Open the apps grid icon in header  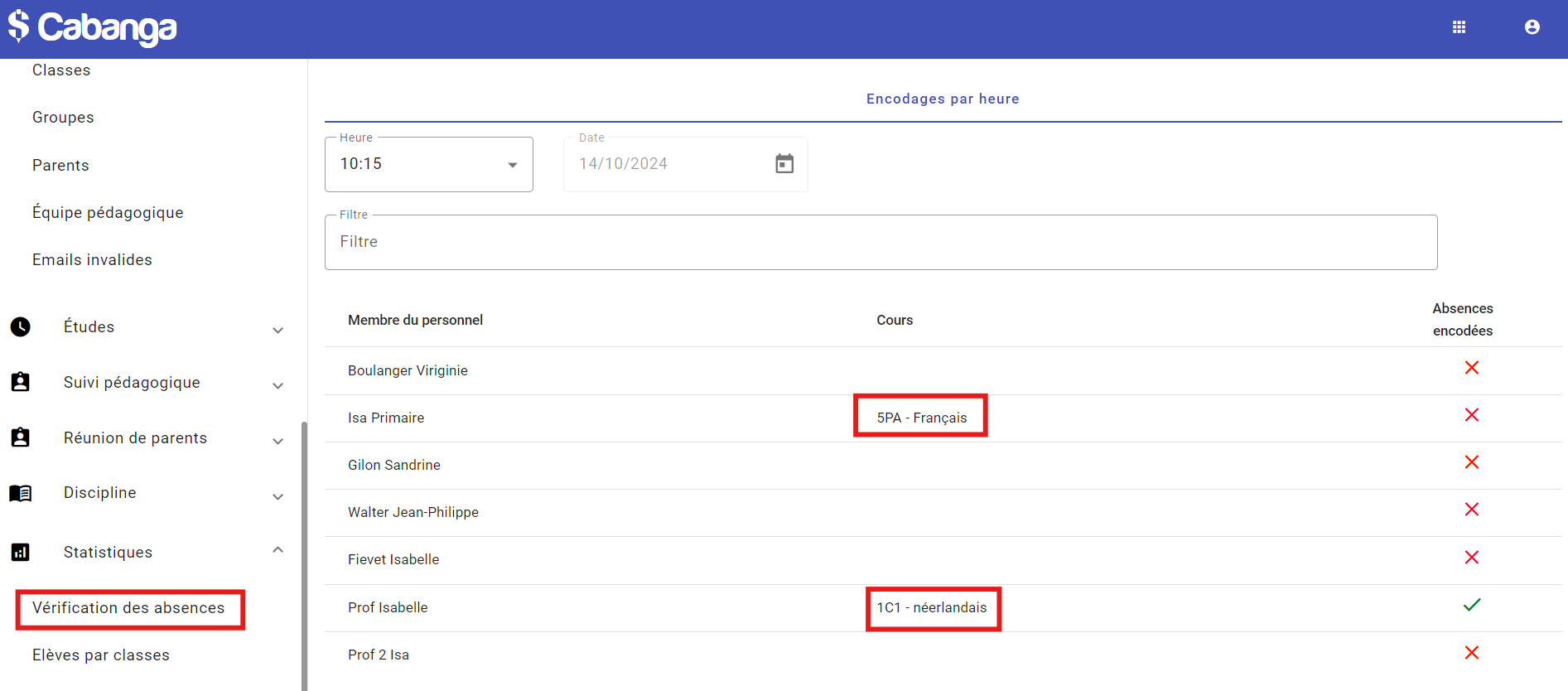click(1459, 27)
